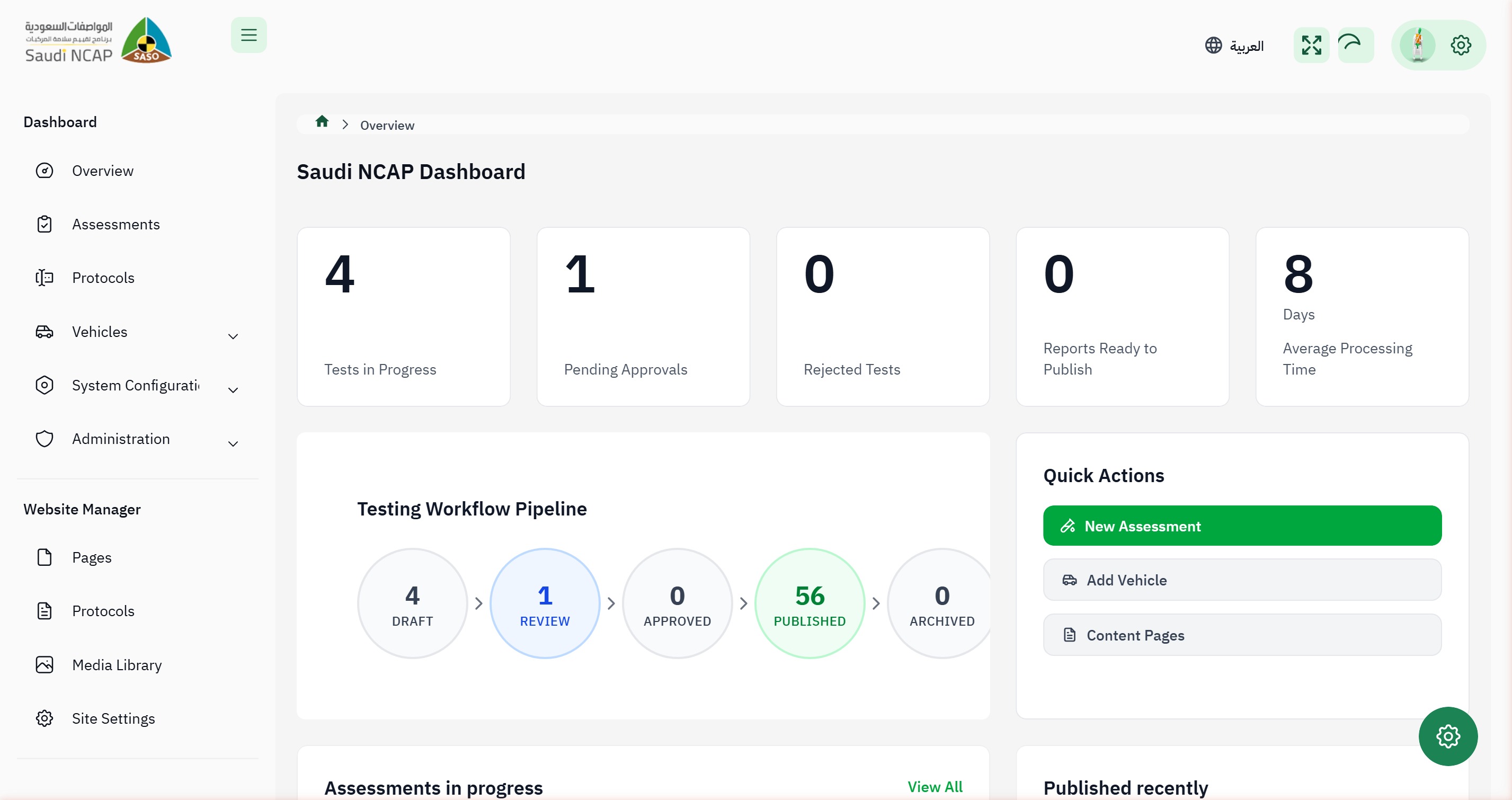Open Website Manager Protocols item
Image resolution: width=1512 pixels, height=800 pixels.
137,611
